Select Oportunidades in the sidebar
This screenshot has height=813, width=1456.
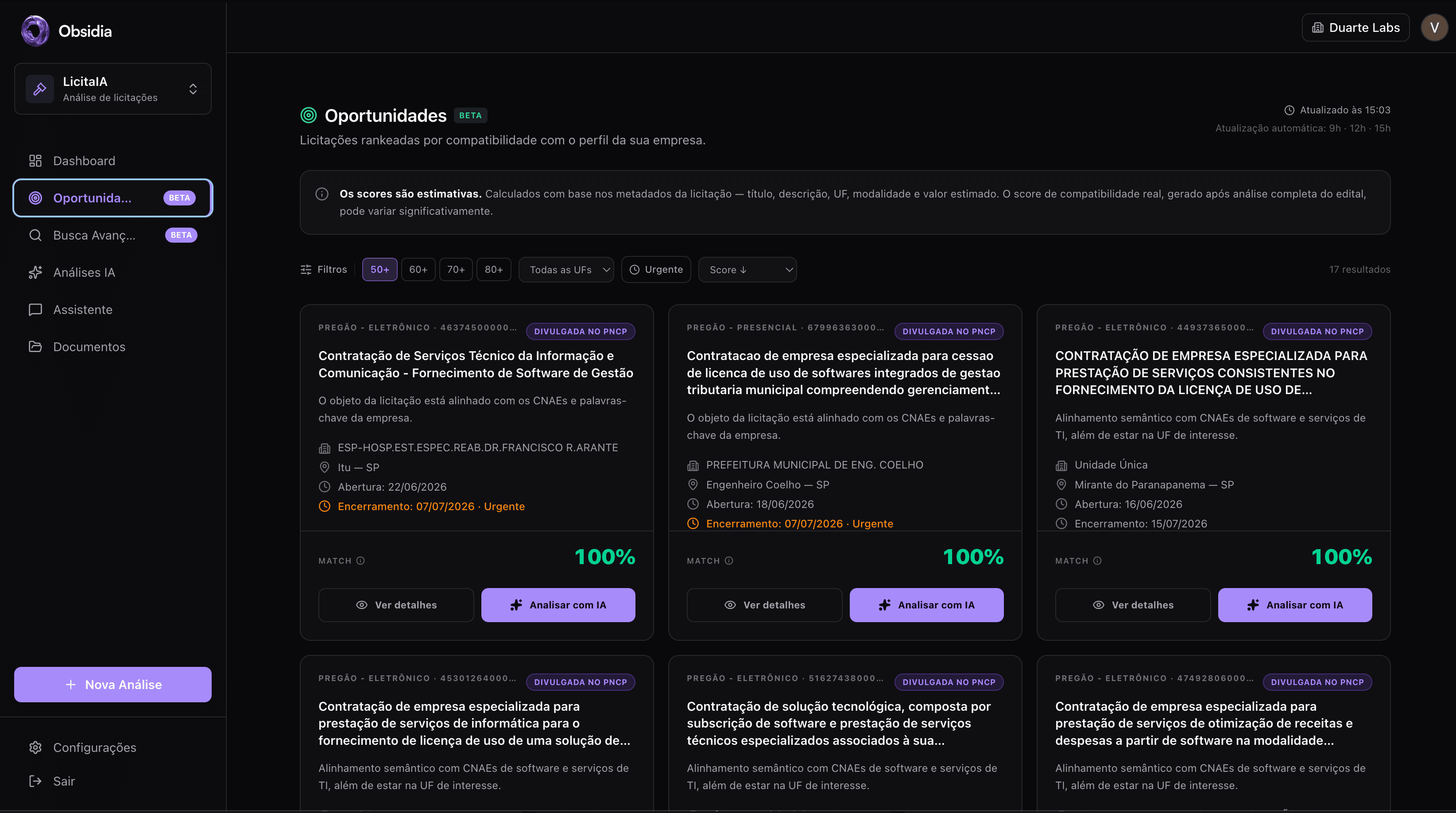coord(113,198)
